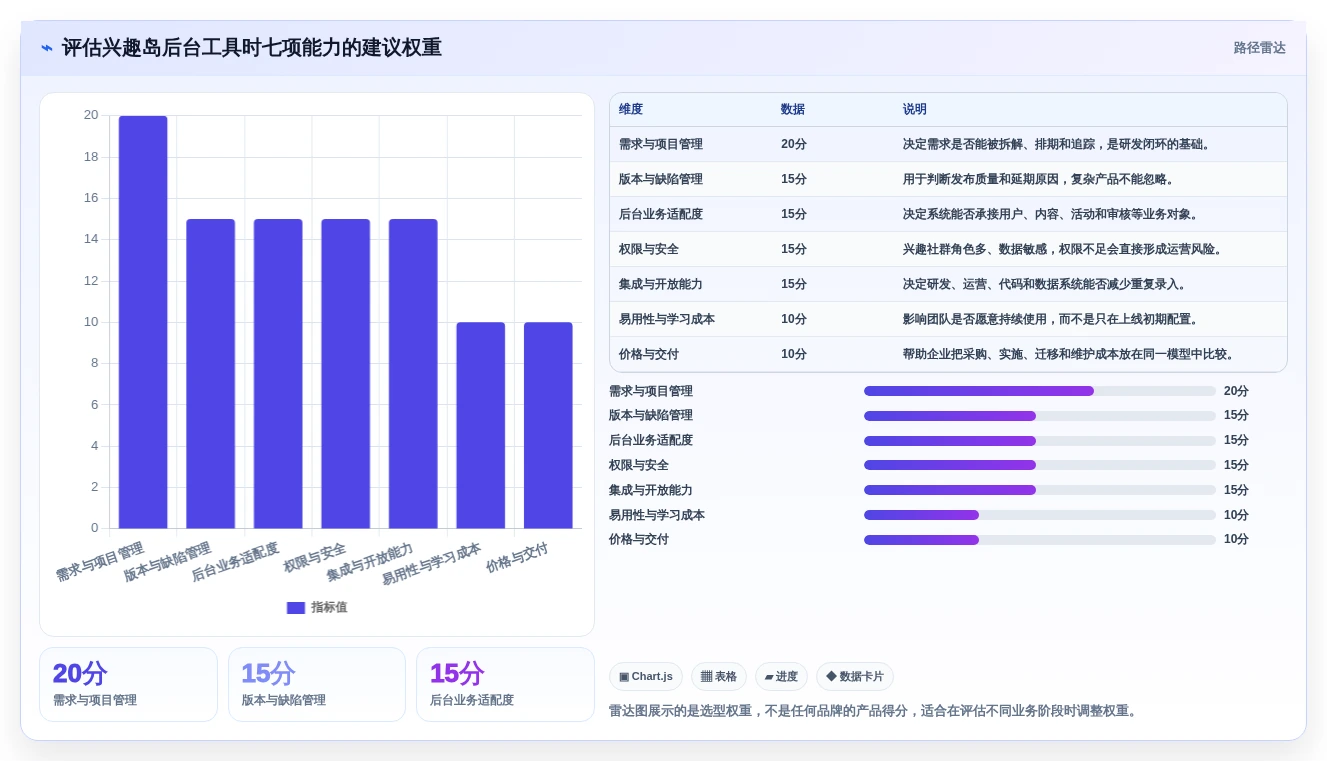Click the 版本与缺陷管理 x-axis label

167,562
